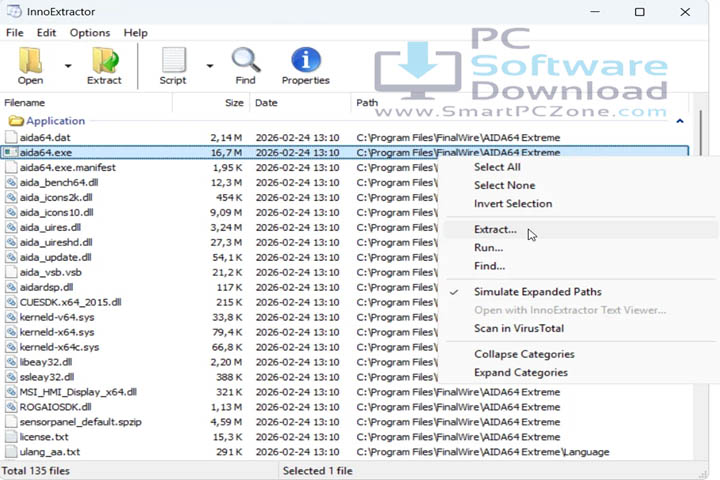Viewport: 720px width, 480px height.
Task: Click Run... in the context menu
Action: click(489, 248)
